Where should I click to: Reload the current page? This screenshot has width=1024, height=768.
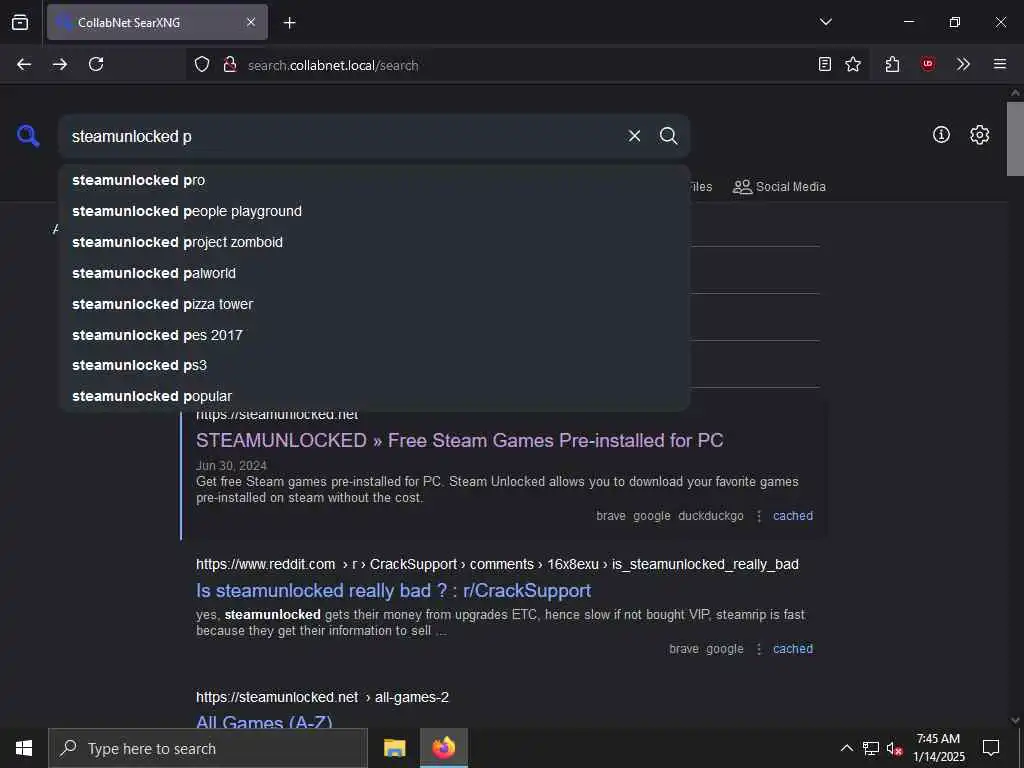pyautogui.click(x=96, y=64)
